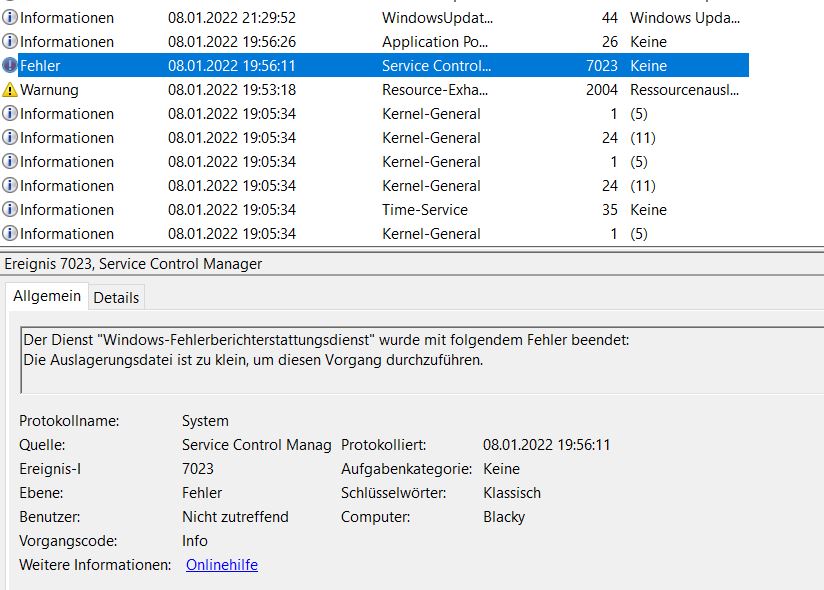Switch to the Details tab

click(117, 298)
